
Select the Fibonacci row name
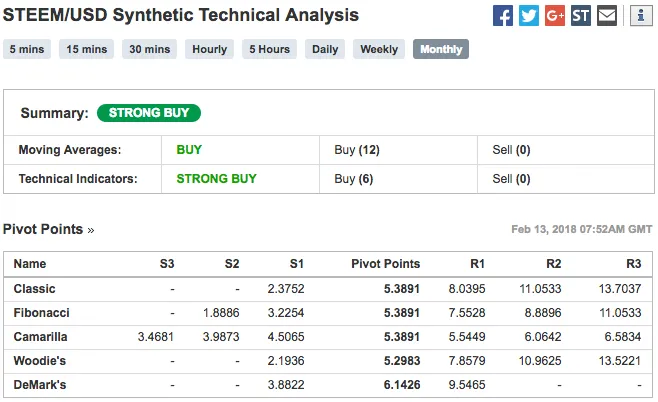coord(42,313)
